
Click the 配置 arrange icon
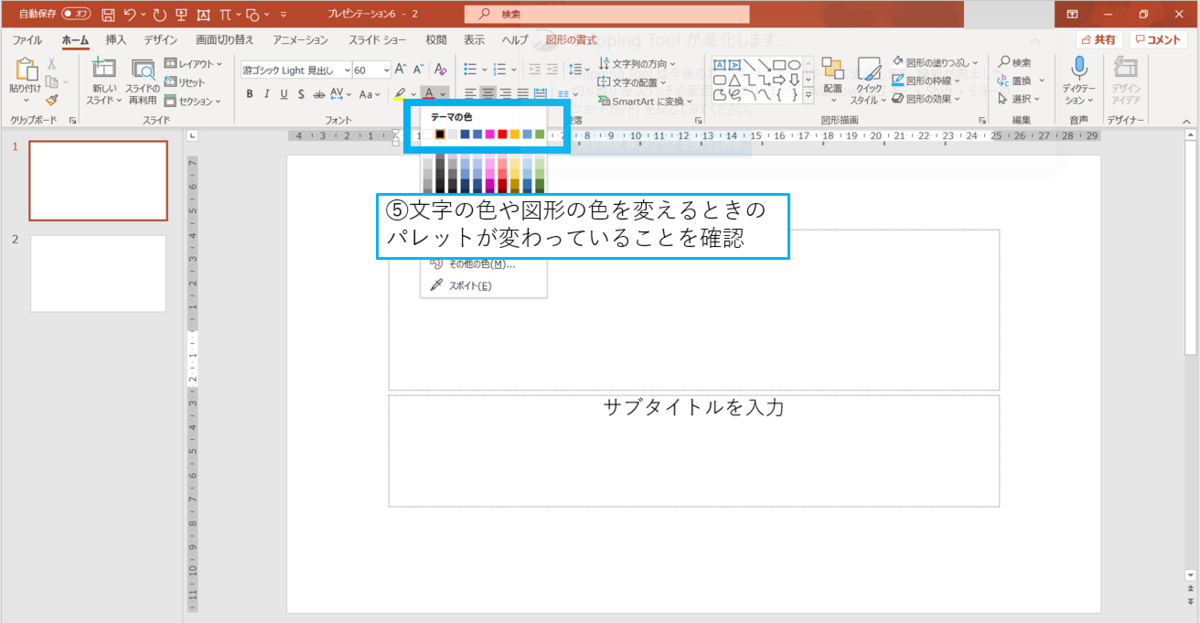click(833, 68)
